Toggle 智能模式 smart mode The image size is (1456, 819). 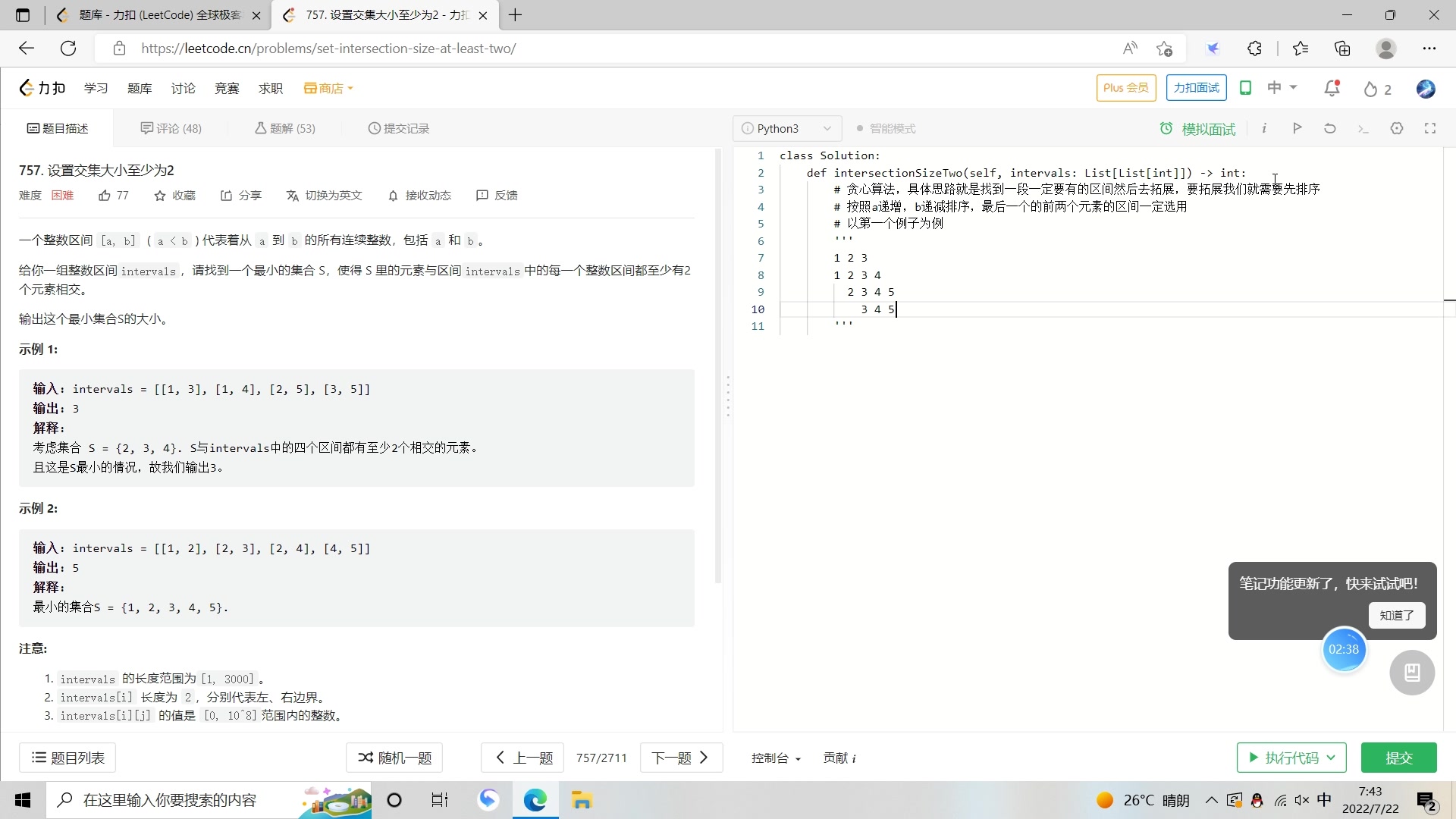tap(886, 129)
